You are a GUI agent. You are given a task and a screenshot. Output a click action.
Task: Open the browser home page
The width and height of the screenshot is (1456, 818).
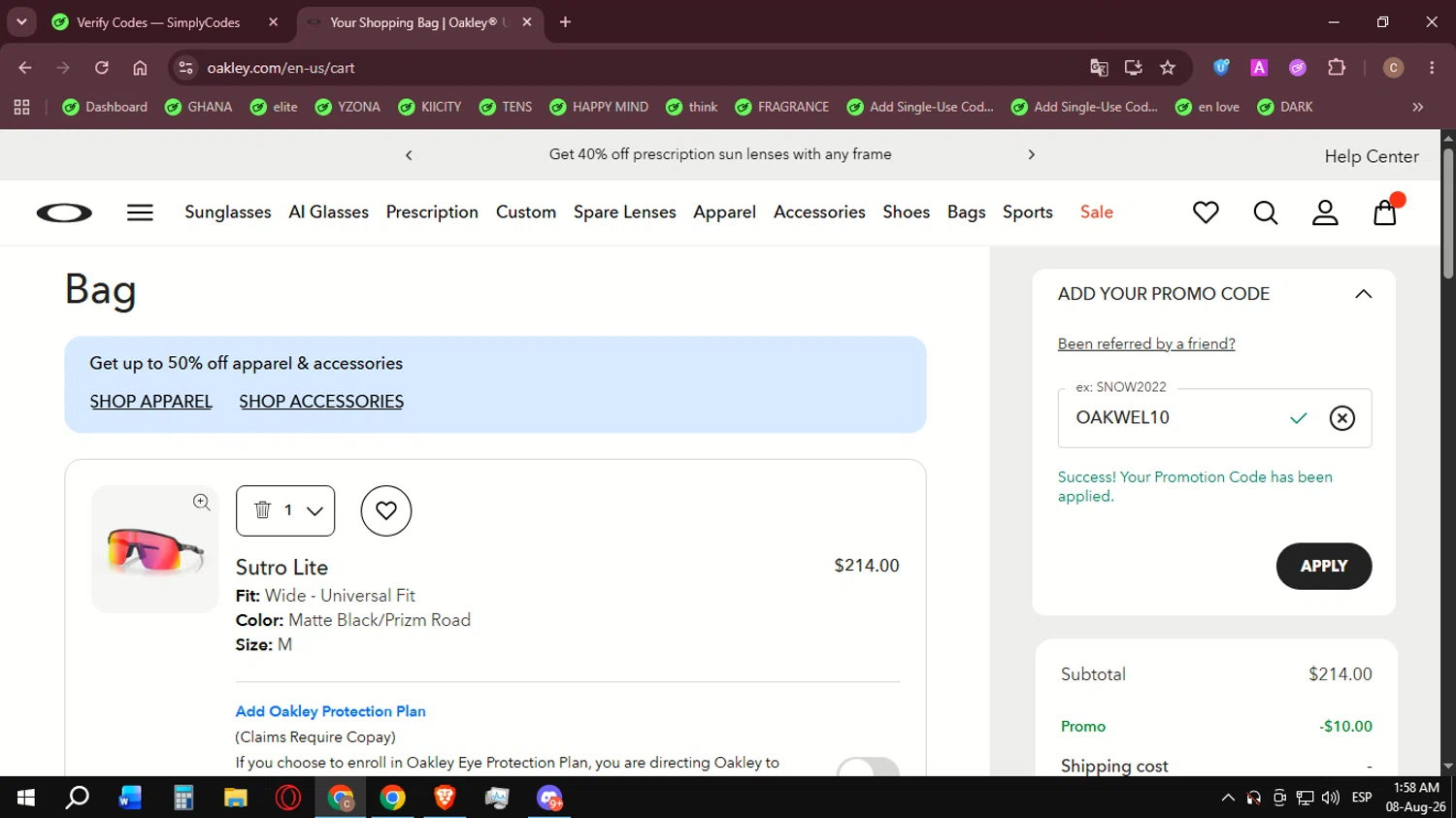[140, 68]
